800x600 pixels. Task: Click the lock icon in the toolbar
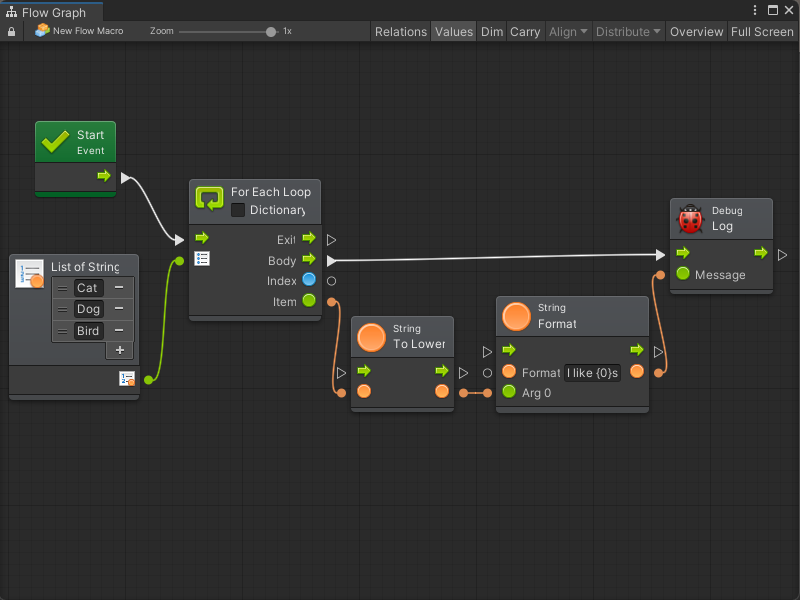click(x=12, y=32)
